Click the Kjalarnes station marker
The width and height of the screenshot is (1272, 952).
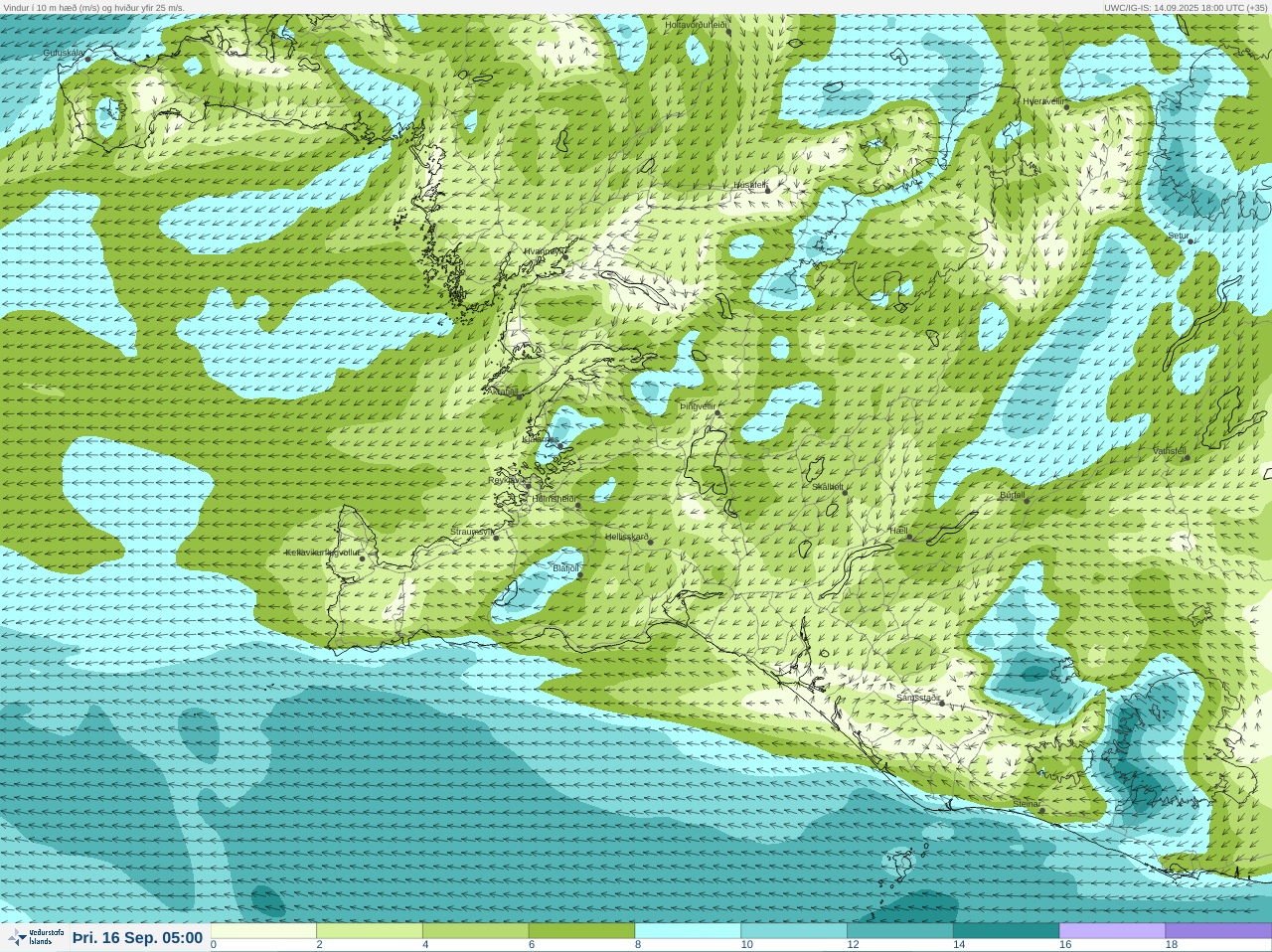[x=560, y=445]
